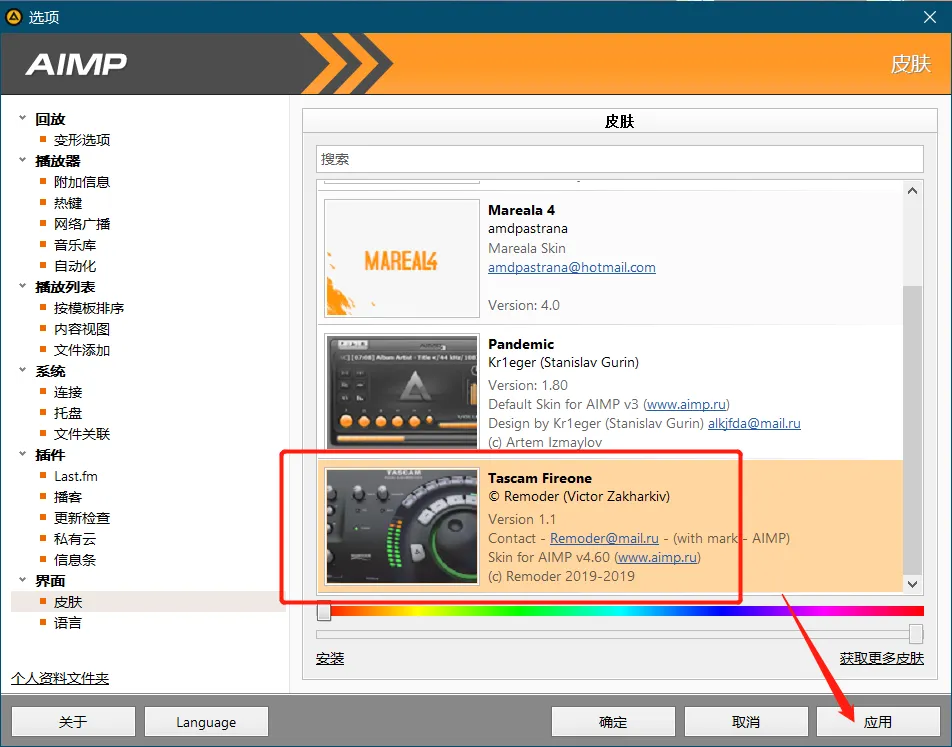Click the skin list scroll-down arrow
952x747 pixels.
click(912, 584)
